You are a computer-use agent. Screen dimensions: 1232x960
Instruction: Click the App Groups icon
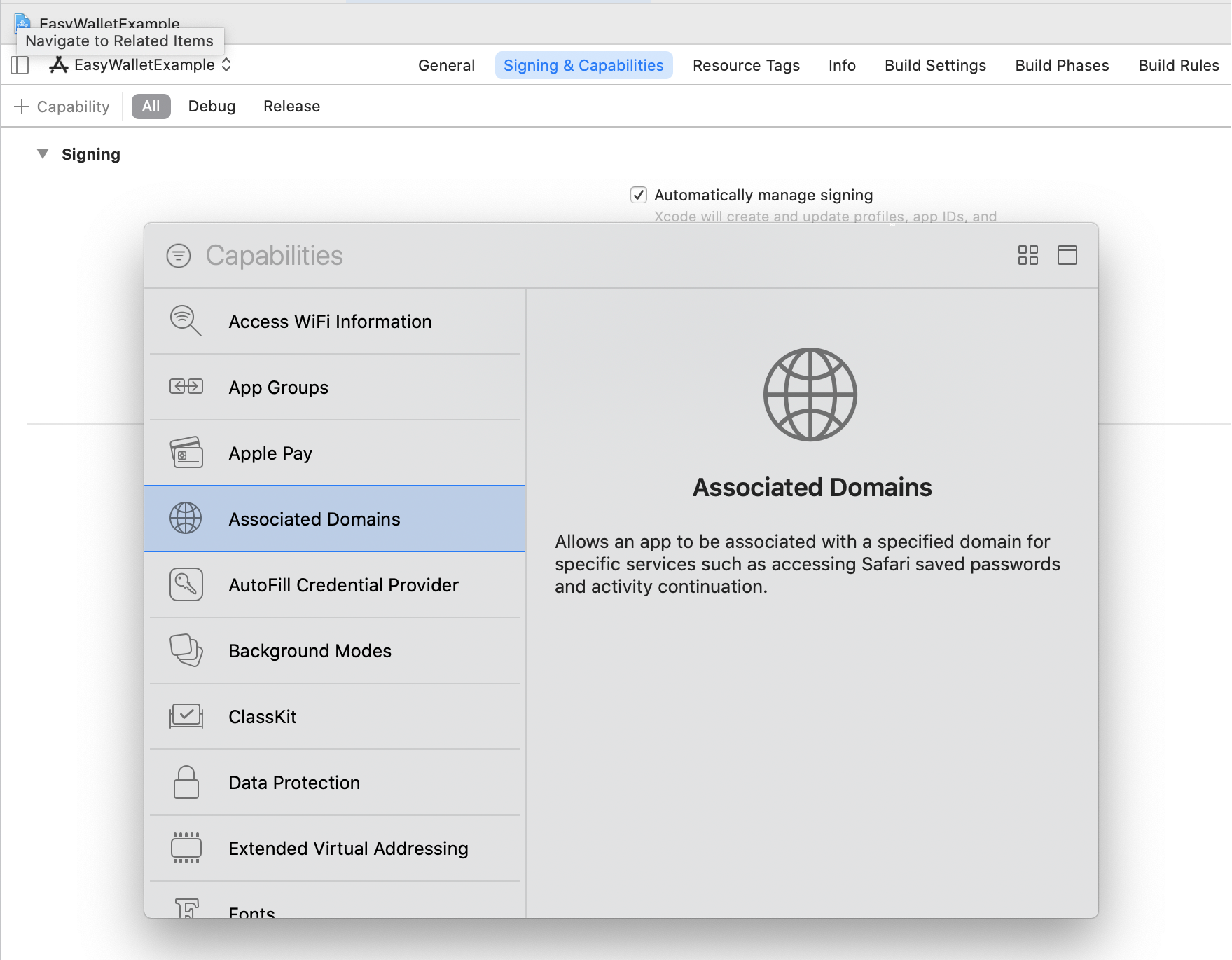click(186, 387)
